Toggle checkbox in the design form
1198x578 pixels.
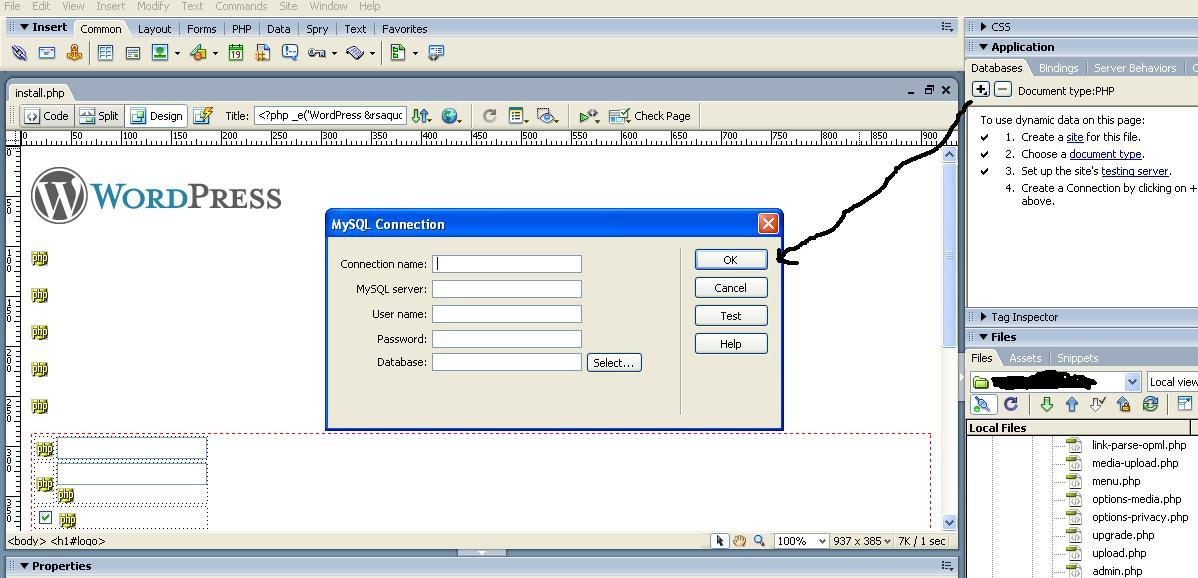(45, 518)
